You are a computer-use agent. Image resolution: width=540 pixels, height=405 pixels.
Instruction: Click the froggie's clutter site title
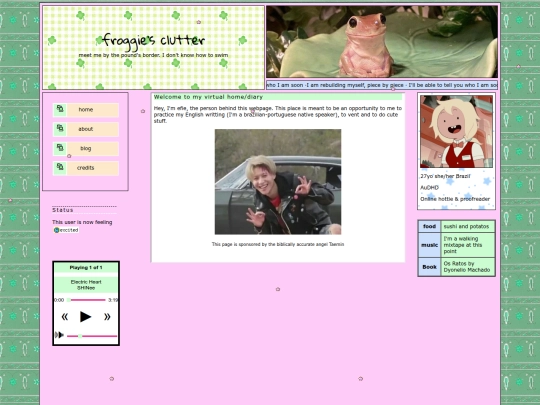click(x=154, y=41)
